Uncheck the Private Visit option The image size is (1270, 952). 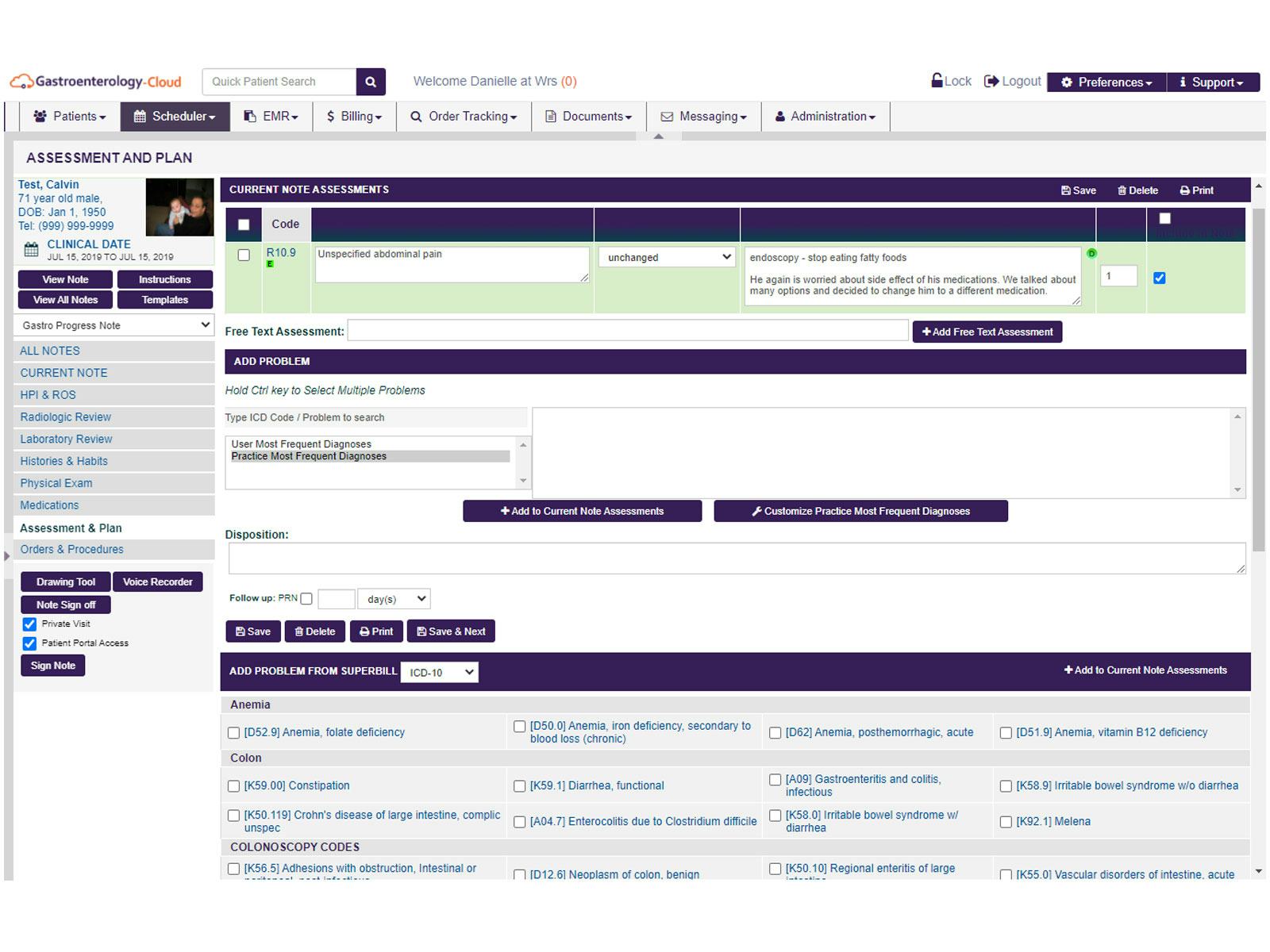click(30, 624)
